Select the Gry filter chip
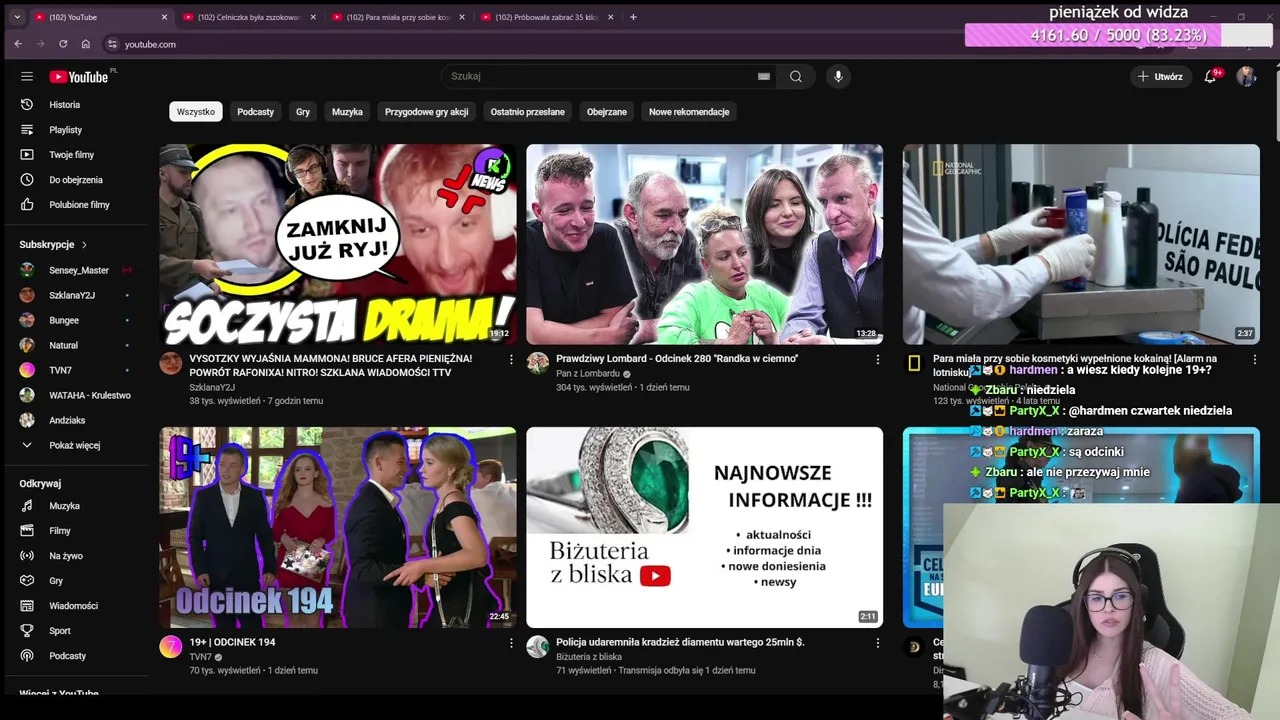 [303, 112]
